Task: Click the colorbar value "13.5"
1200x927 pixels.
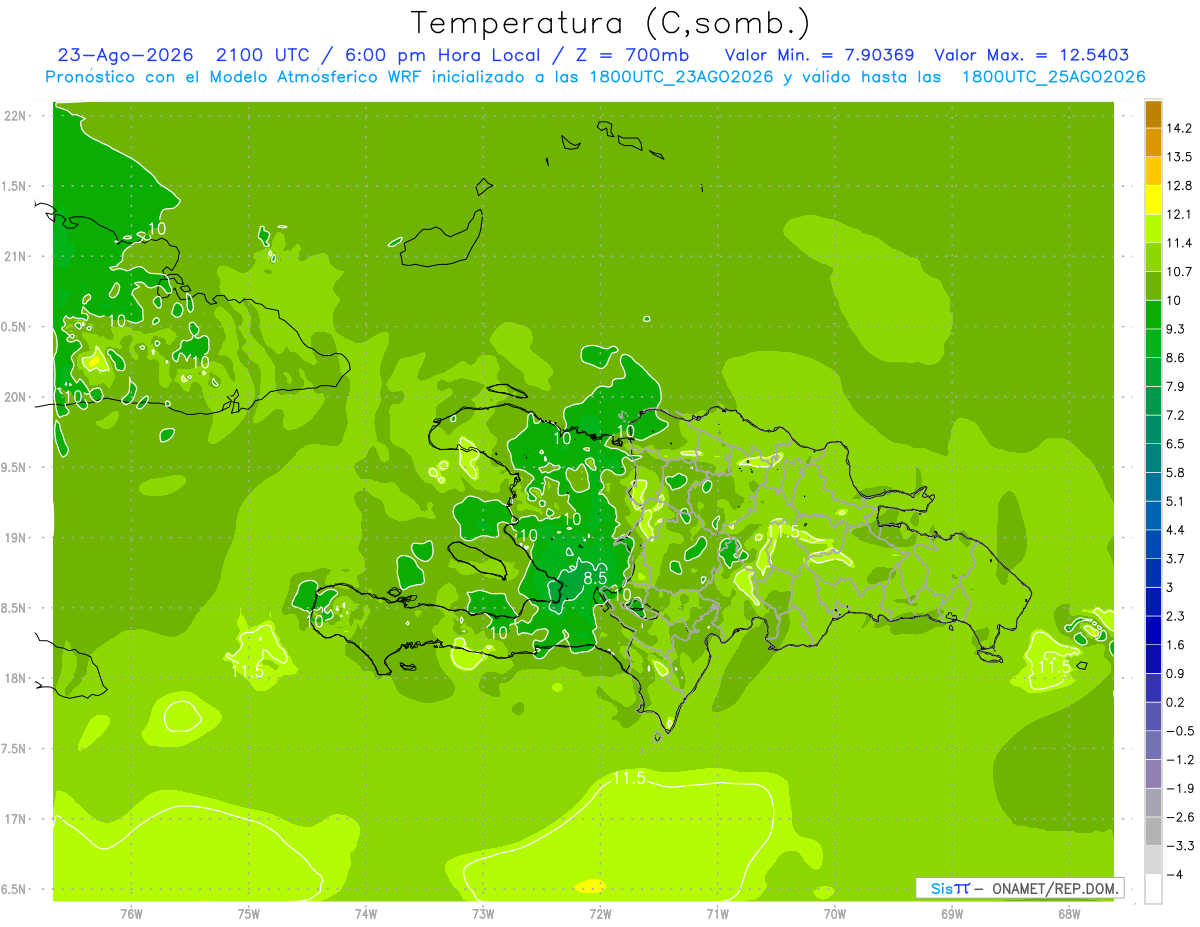Action: [1180, 157]
